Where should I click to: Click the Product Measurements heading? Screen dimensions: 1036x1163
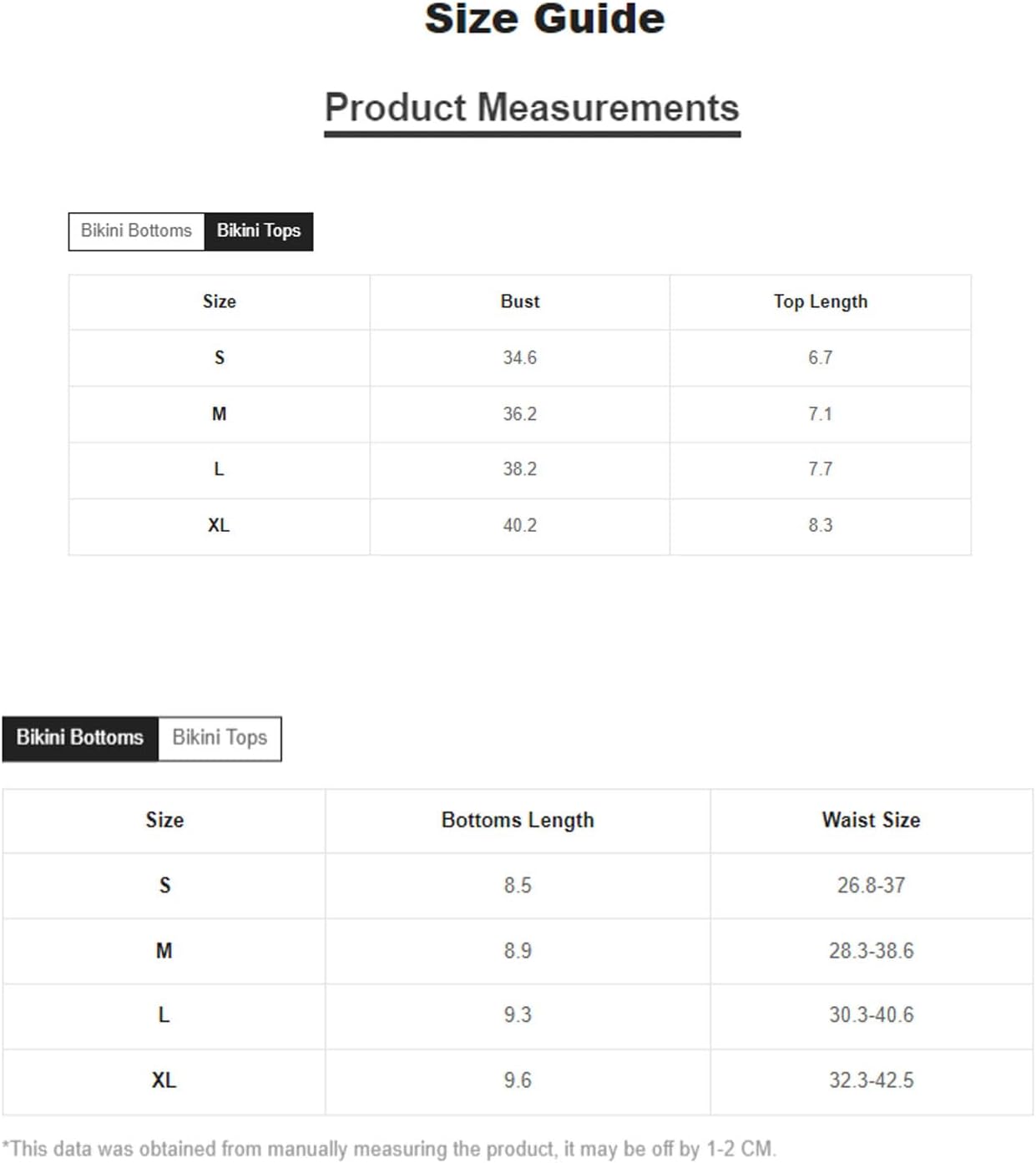pos(532,109)
